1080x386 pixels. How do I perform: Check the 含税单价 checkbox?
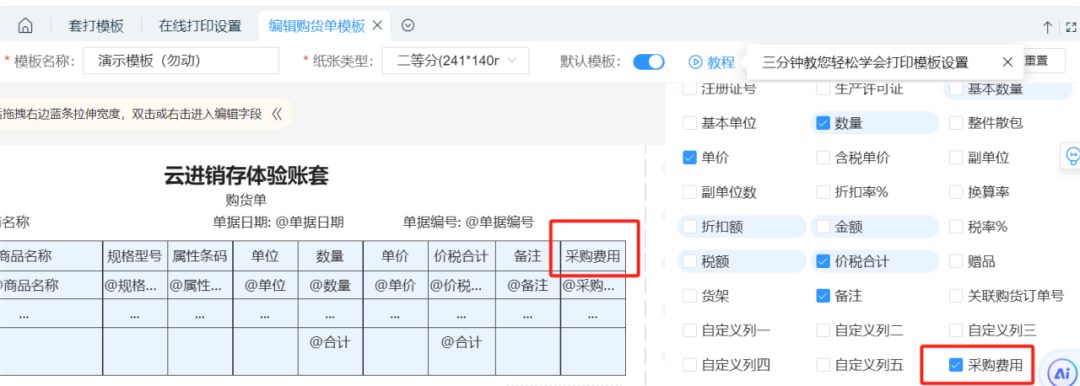[823, 158]
